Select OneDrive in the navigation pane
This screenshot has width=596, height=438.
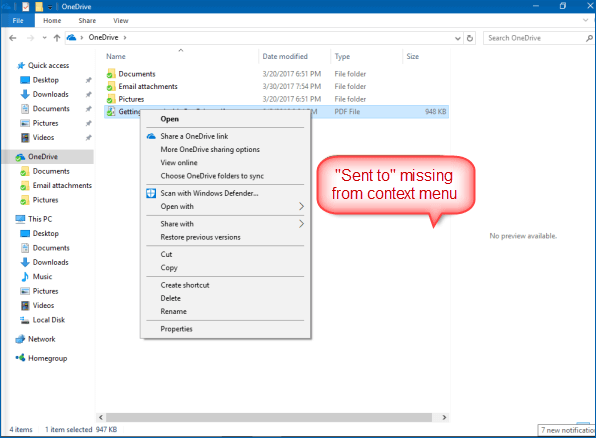43,157
